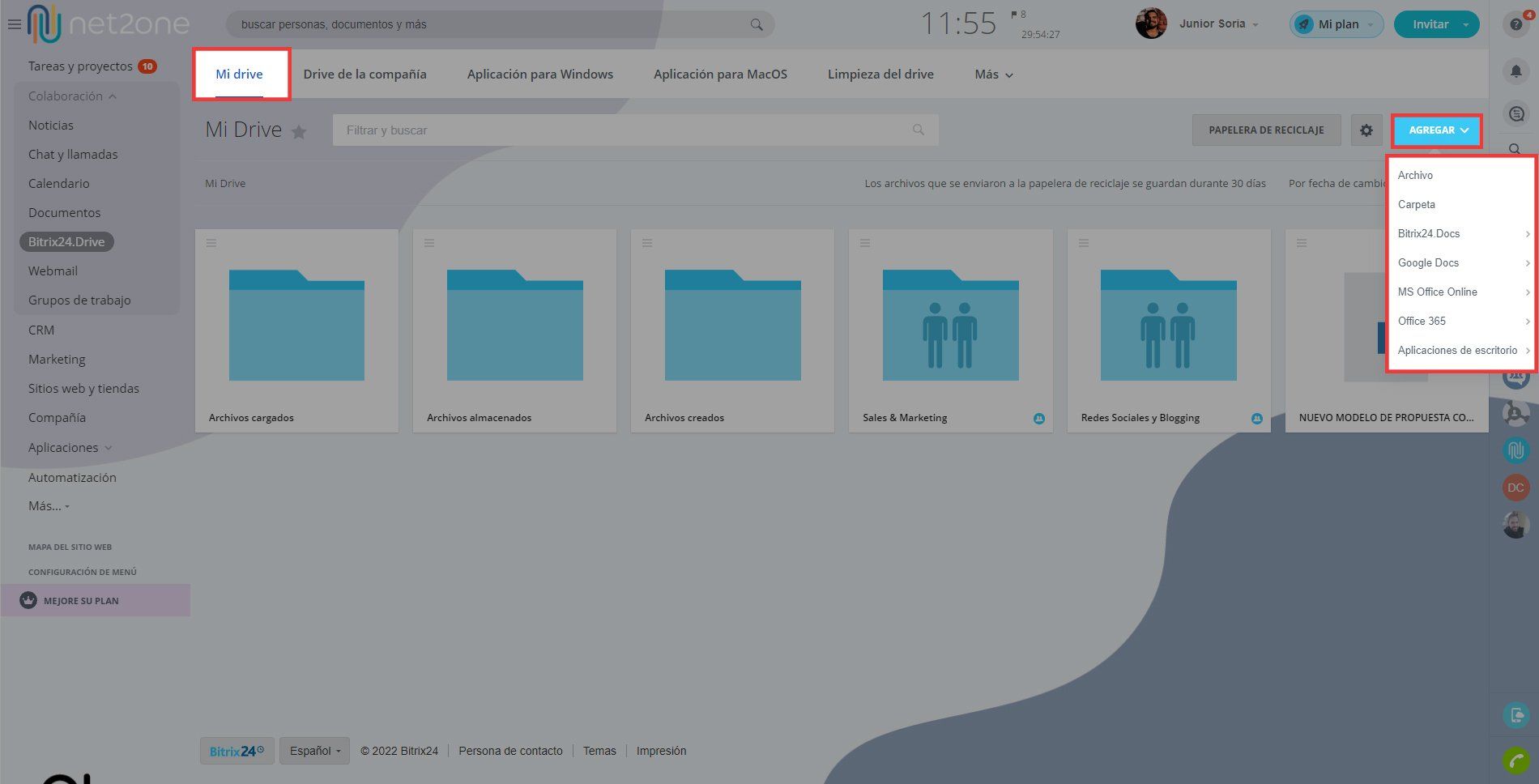This screenshot has height=784, width=1539.
Task: Expand the Más tab dropdown
Action: pos(994,75)
